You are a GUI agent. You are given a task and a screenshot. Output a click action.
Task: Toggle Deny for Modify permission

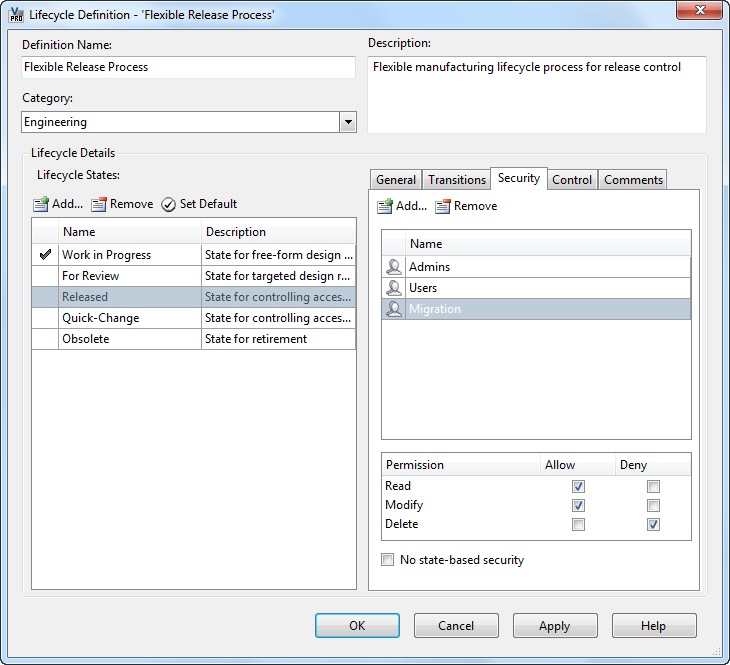653,505
